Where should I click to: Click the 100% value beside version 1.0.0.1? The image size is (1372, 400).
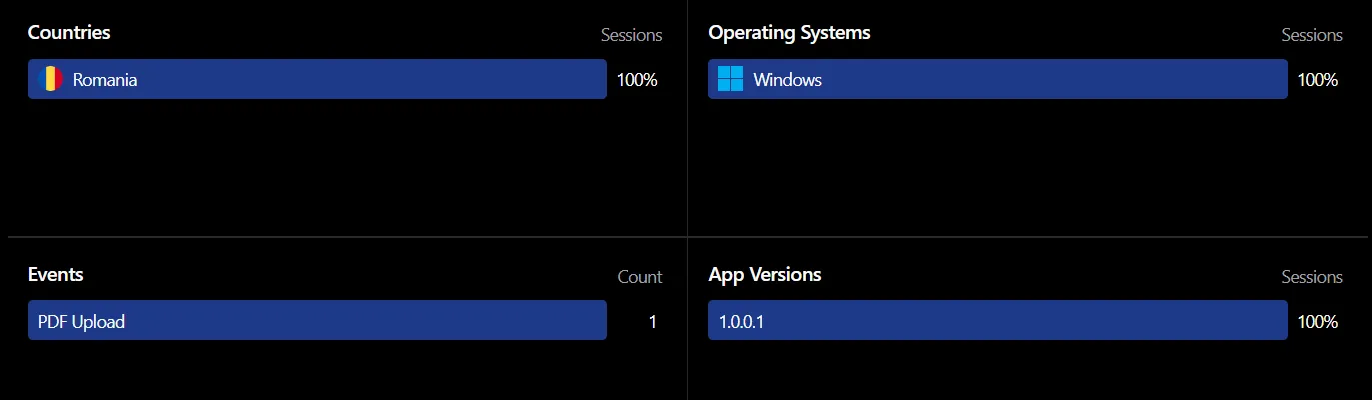(1318, 322)
